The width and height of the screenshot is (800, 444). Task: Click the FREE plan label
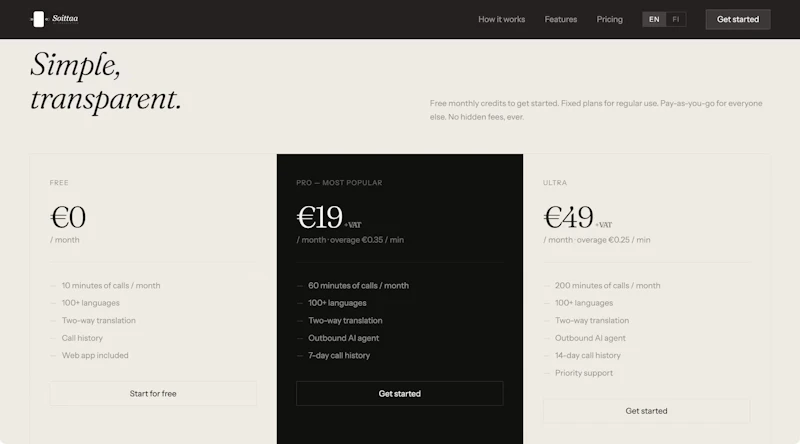click(59, 183)
